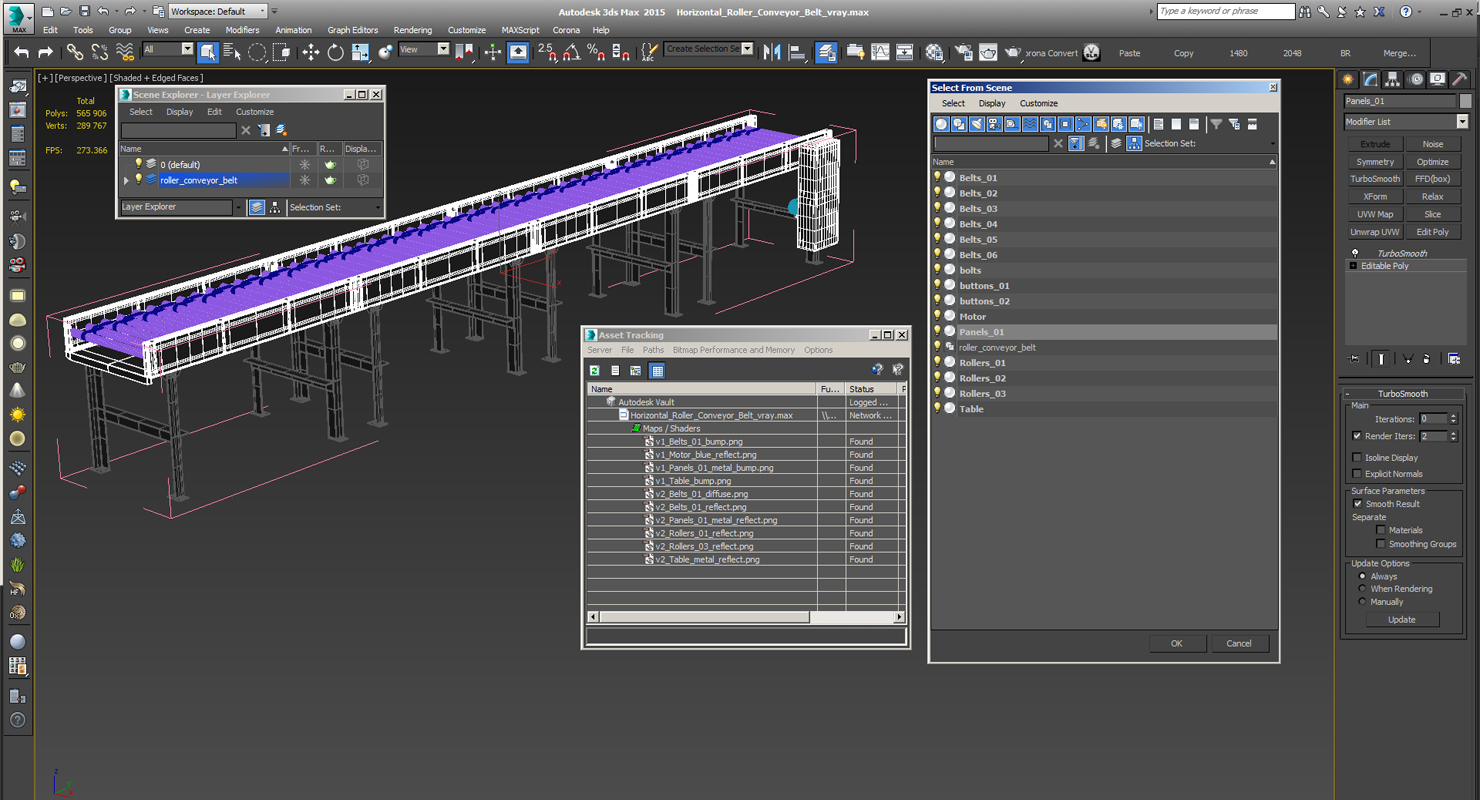Open the Material Editor

coord(934,52)
